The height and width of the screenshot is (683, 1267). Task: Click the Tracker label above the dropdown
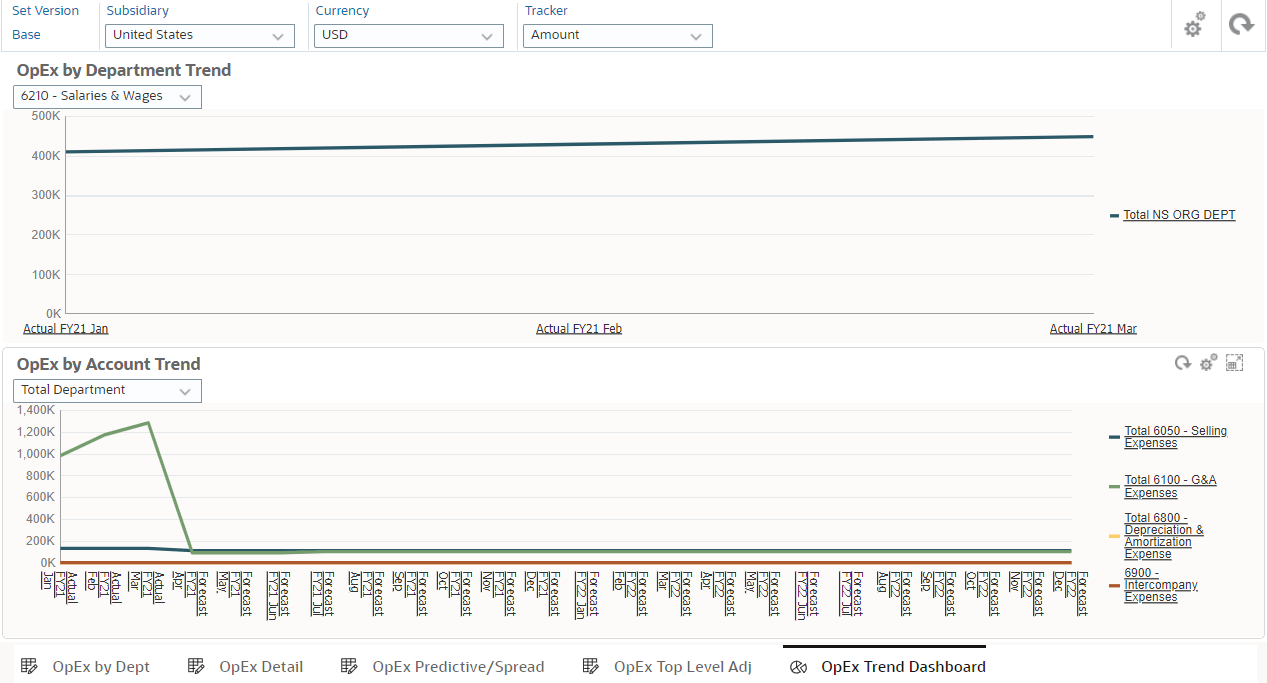click(546, 11)
